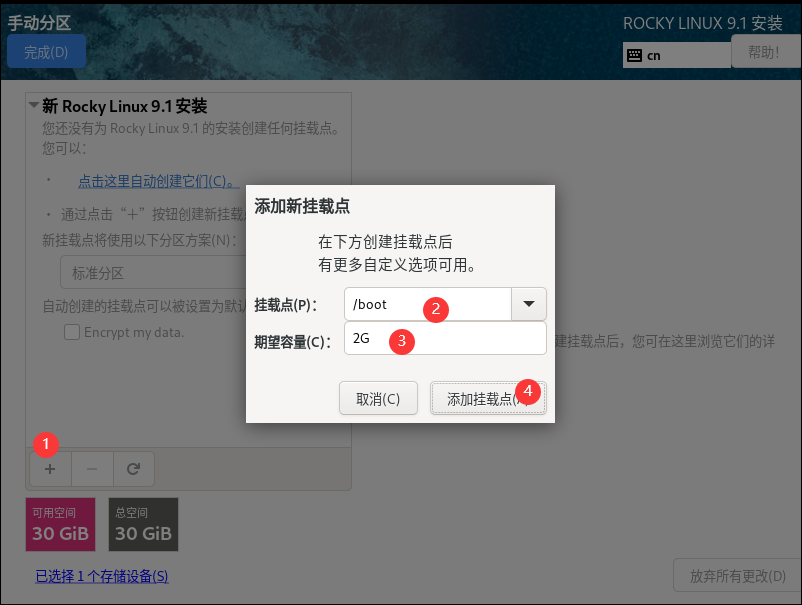Image resolution: width=802 pixels, height=605 pixels.
Task: Open the 挂载点 dropdown in the dialog
Action: 529,304
